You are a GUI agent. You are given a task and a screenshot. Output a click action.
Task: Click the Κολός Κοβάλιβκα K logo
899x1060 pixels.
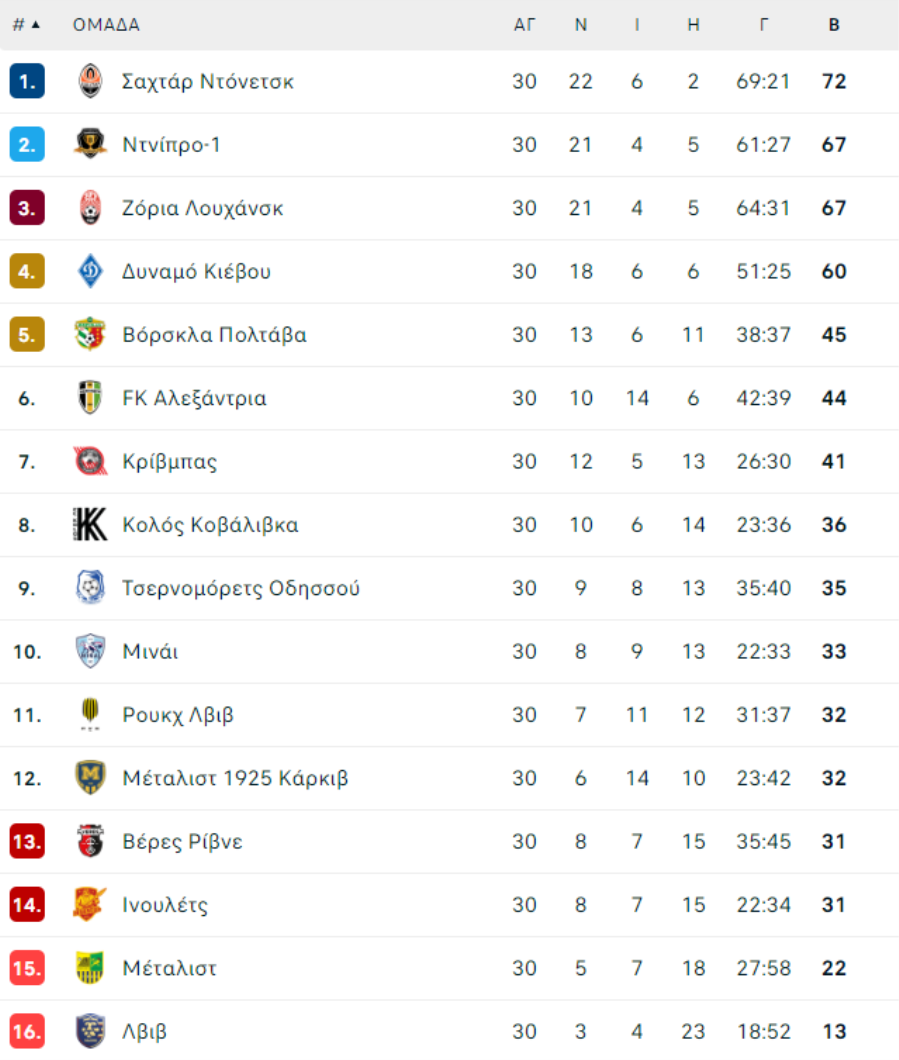point(90,525)
